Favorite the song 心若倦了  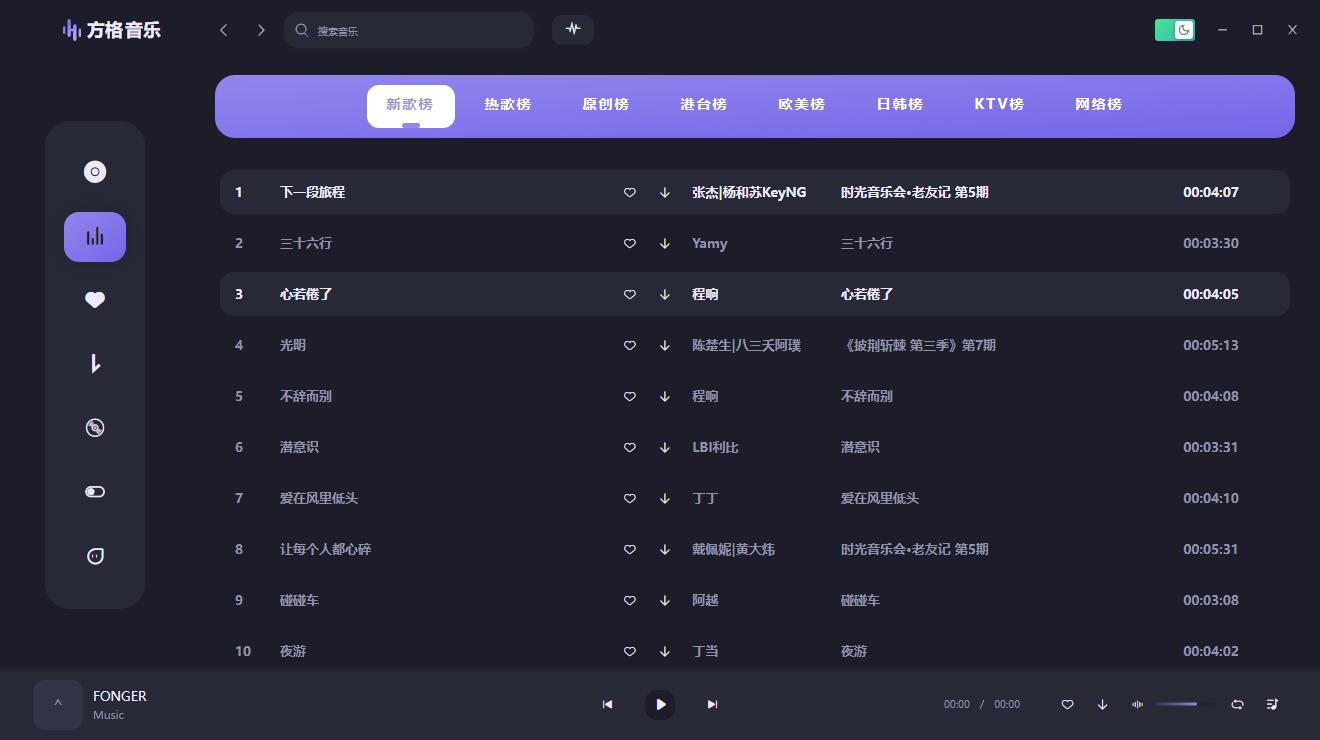pyautogui.click(x=630, y=294)
